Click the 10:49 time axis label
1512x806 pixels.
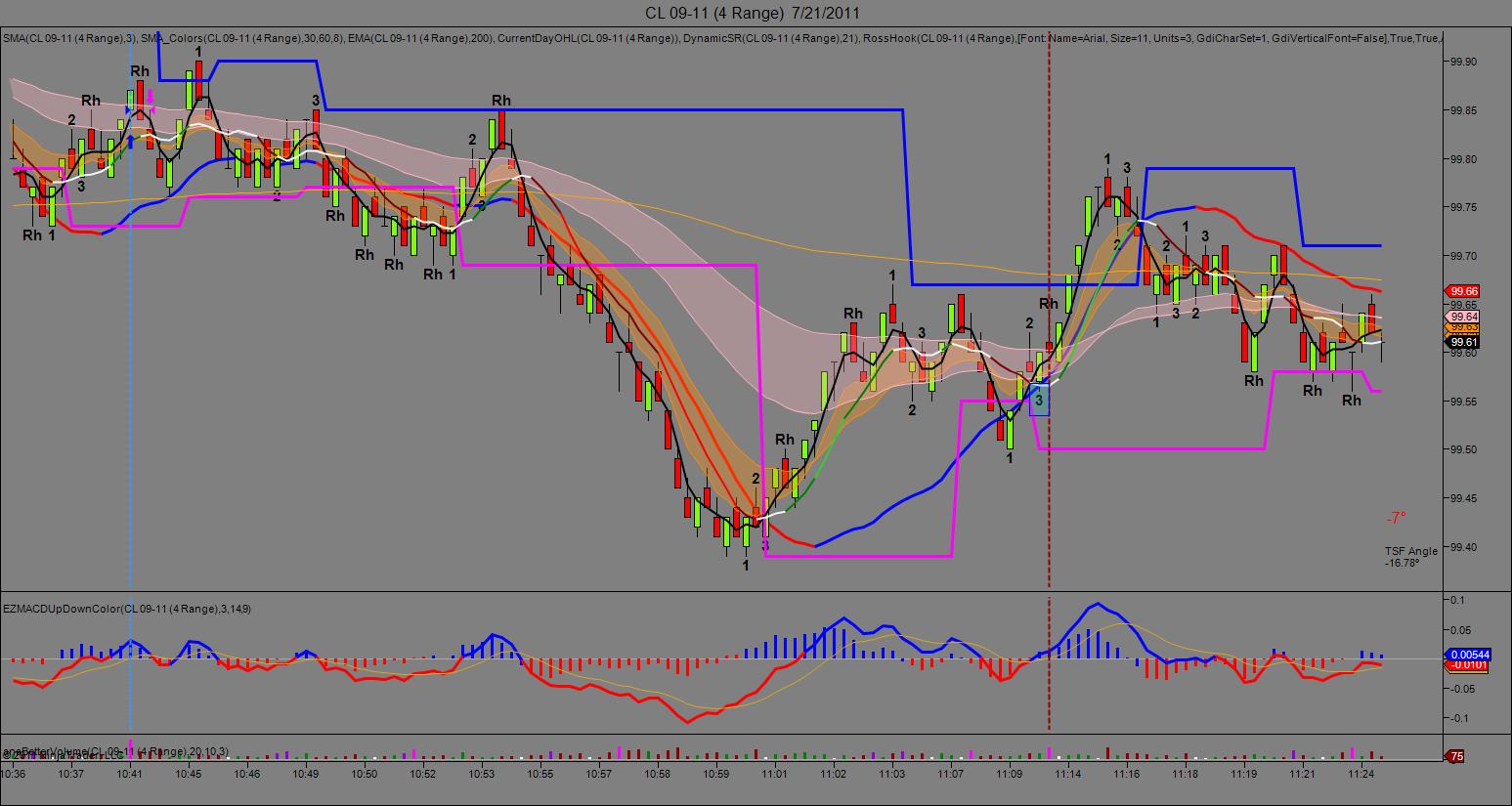(306, 774)
